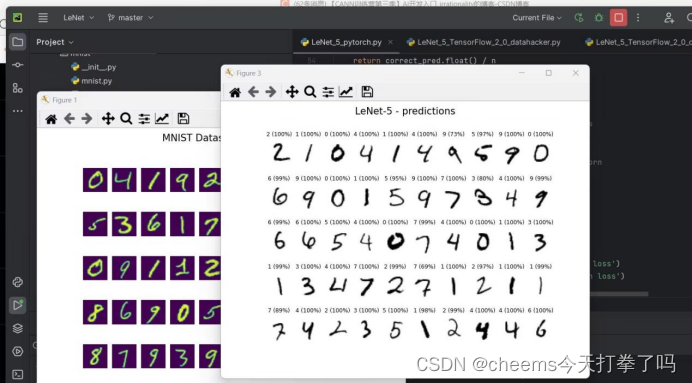The image size is (692, 383).
Task: Select Zoom magnifier in Figure 1 toolbar
Action: click(x=126, y=119)
